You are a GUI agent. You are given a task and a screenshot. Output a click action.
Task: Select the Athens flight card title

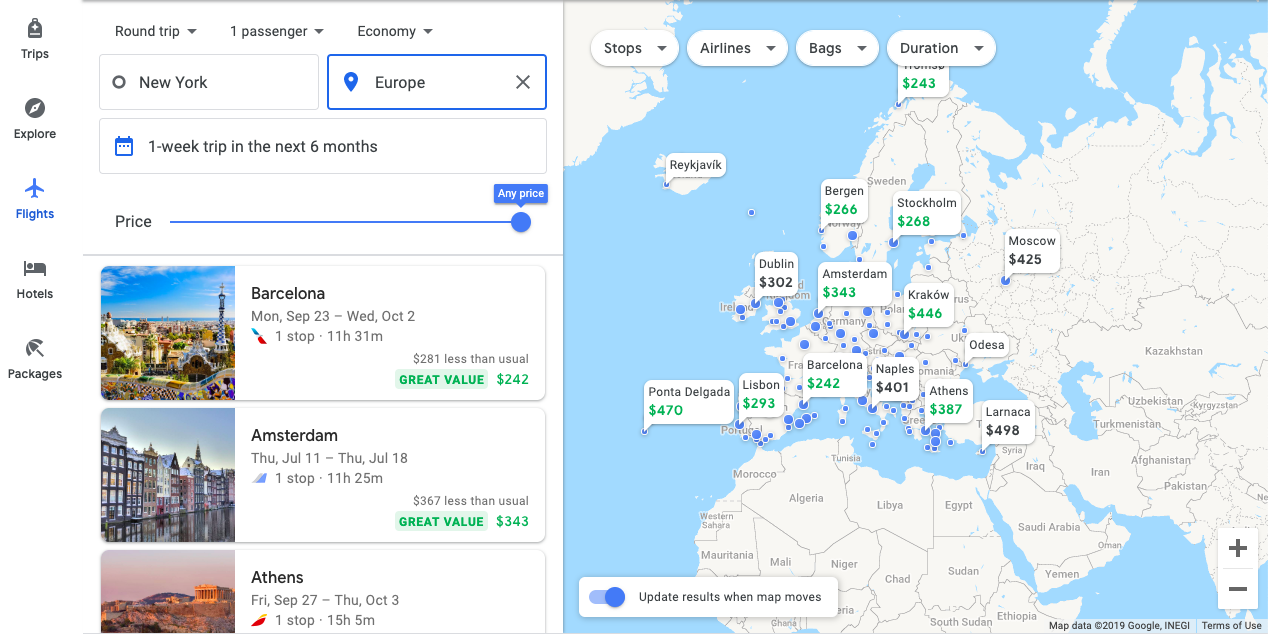coord(277,577)
